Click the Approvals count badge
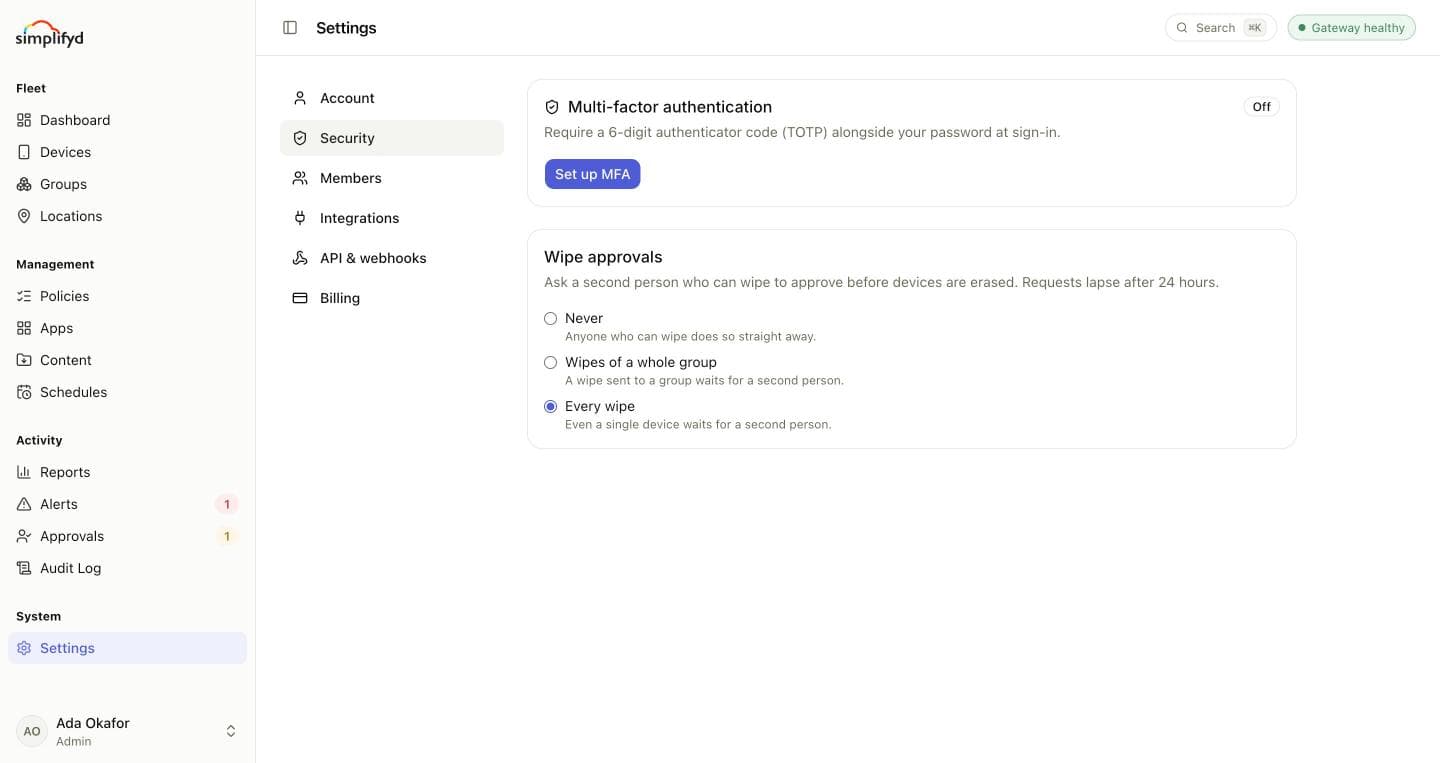This screenshot has height=763, width=1440. pyautogui.click(x=227, y=536)
